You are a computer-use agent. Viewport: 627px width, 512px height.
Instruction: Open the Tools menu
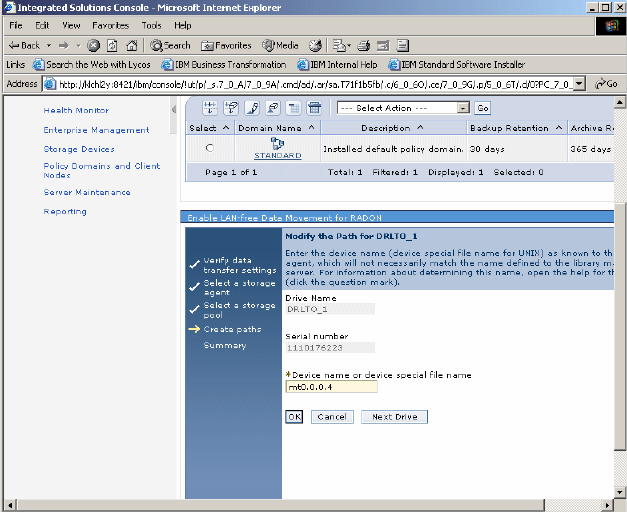152,26
